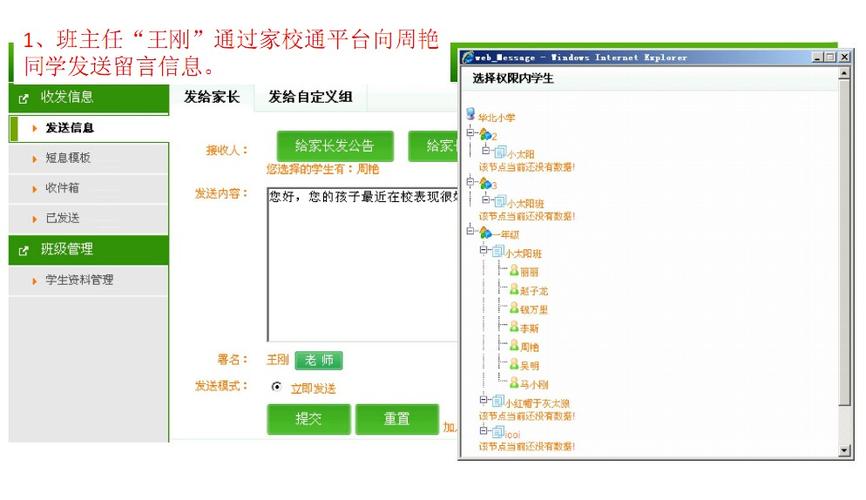The height and width of the screenshot is (500, 866).
Task: Click the 重置 reset button
Action: [x=397, y=419]
